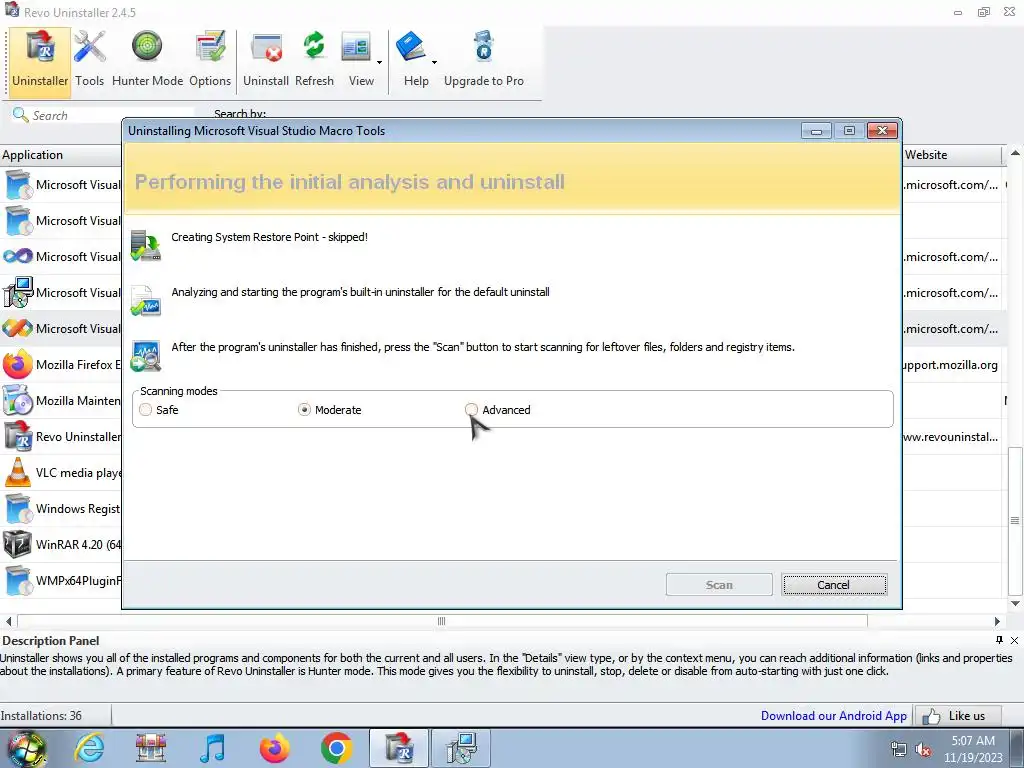Click the Upgrade to Pro icon
Image resolution: width=1024 pixels, height=768 pixels.
click(483, 60)
